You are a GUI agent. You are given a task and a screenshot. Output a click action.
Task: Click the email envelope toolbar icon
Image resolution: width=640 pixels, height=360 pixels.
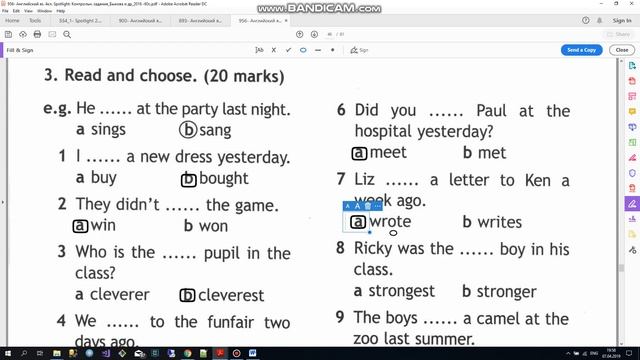tap(52, 34)
